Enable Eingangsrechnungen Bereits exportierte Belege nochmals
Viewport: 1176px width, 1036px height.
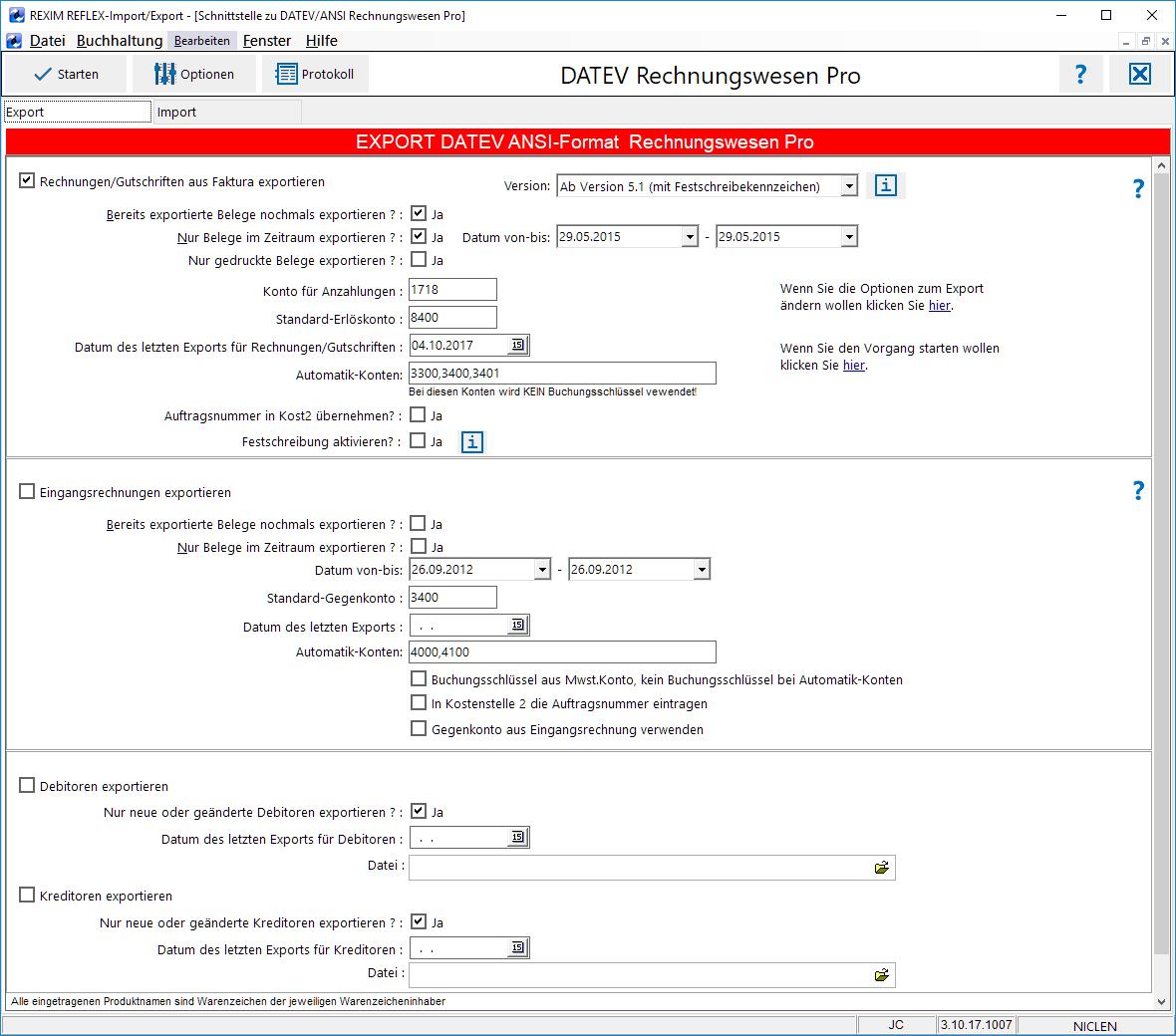[x=418, y=523]
